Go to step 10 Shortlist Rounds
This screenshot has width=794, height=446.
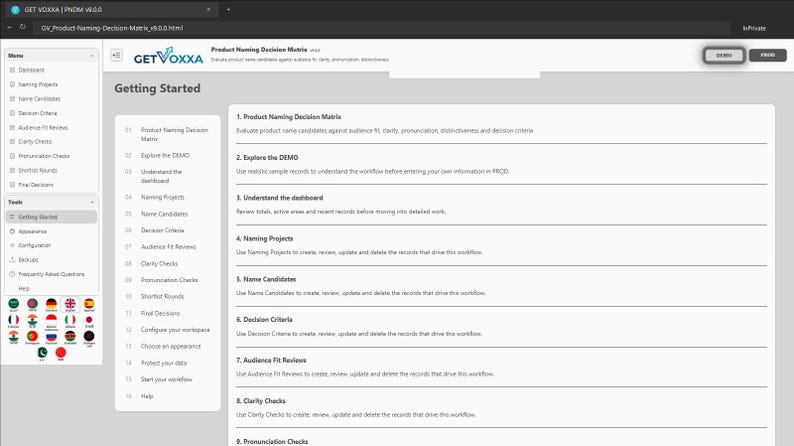click(x=168, y=297)
